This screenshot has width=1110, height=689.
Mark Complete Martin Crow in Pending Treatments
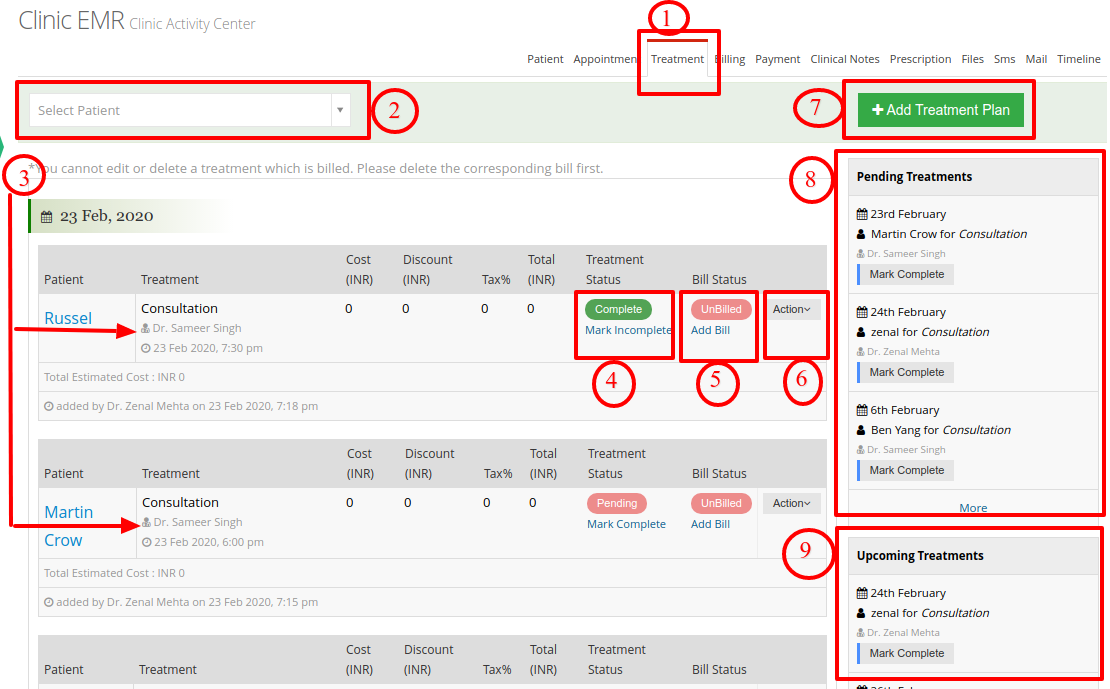[906, 275]
